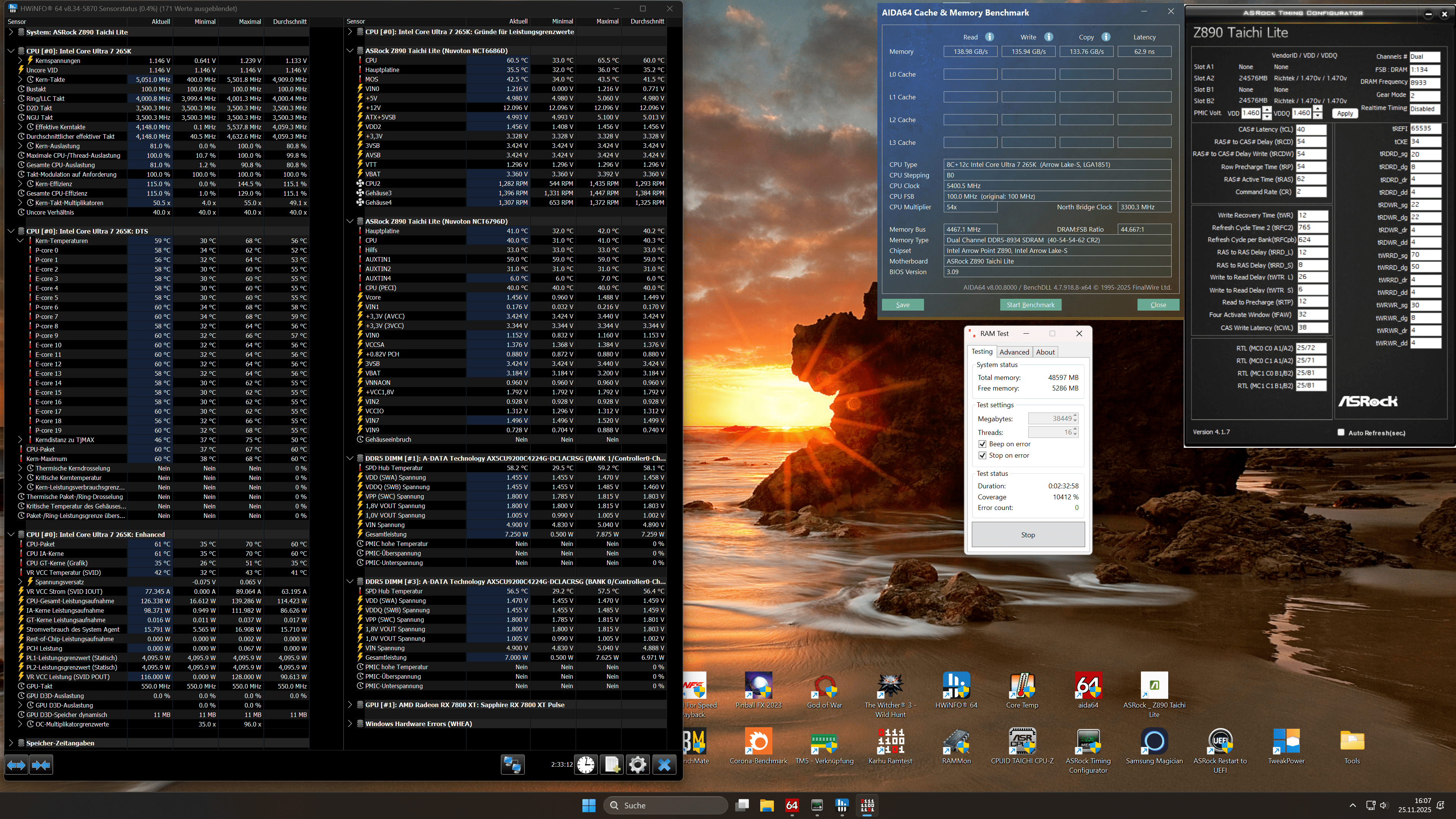
Task: Switch to the Advanced tab in RAM Test
Action: pyautogui.click(x=1014, y=351)
